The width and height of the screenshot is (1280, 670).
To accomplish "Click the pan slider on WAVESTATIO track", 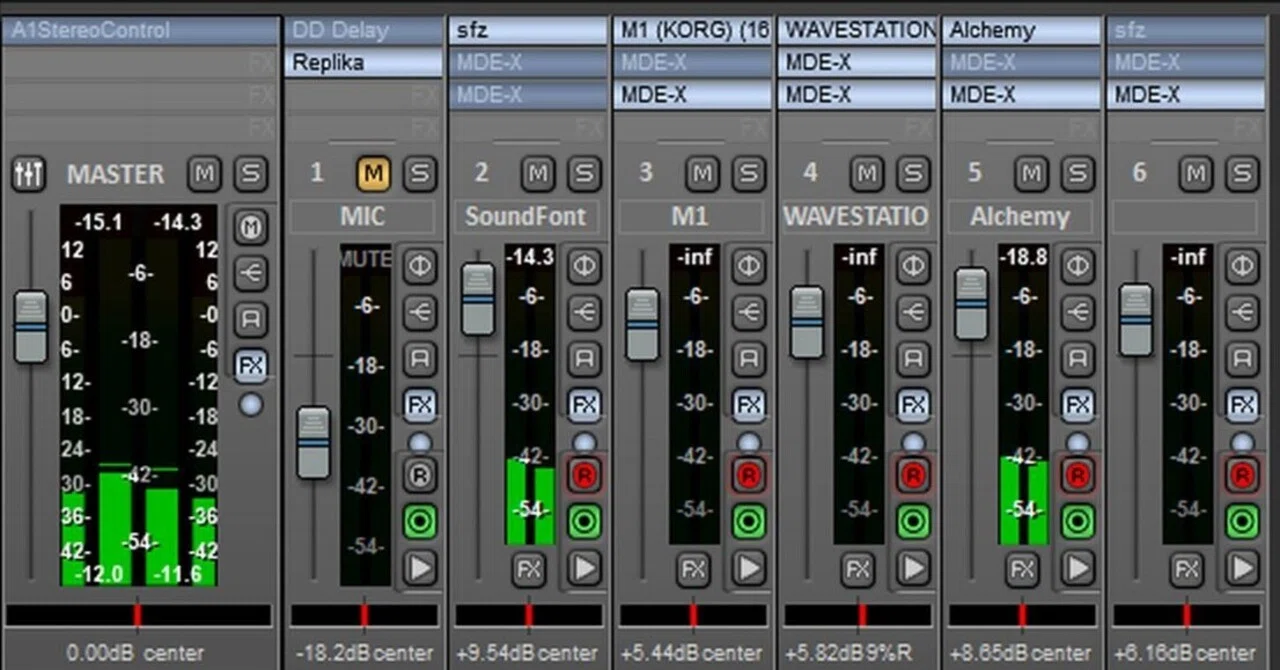I will 857,615.
